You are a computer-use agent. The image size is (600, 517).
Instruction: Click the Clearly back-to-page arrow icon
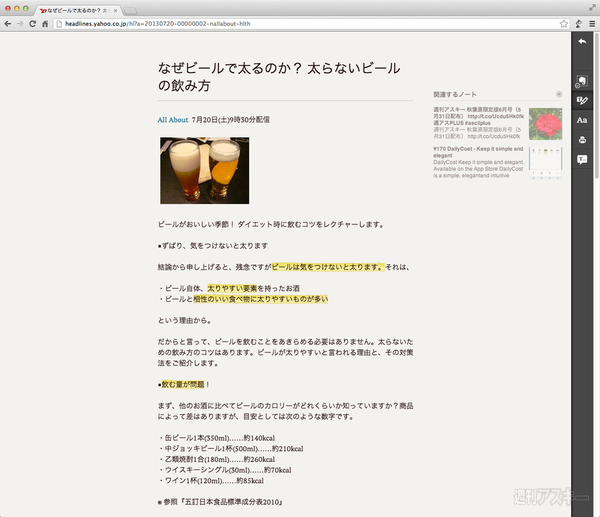tap(582, 41)
